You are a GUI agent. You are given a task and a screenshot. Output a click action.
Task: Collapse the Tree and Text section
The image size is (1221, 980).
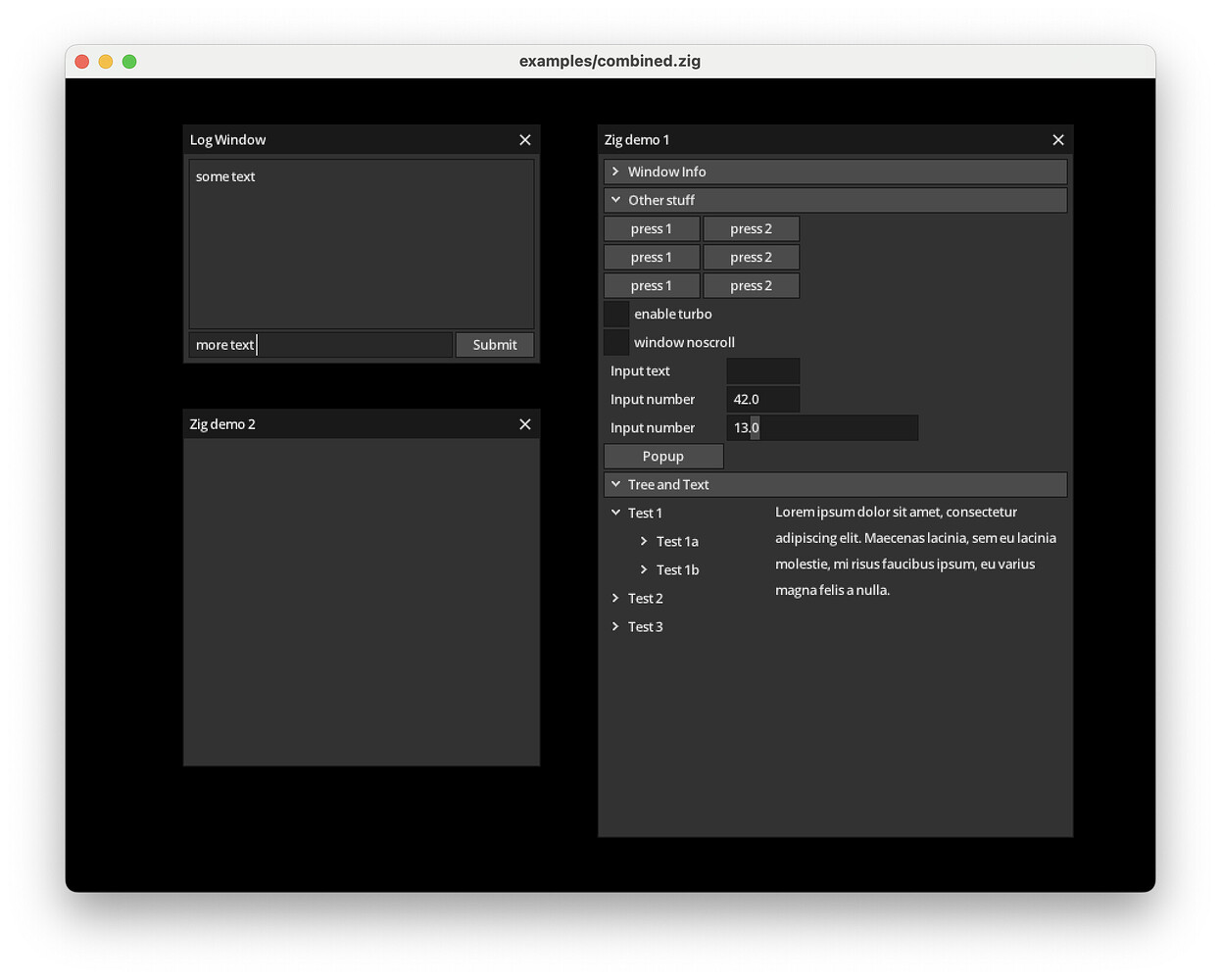(835, 484)
